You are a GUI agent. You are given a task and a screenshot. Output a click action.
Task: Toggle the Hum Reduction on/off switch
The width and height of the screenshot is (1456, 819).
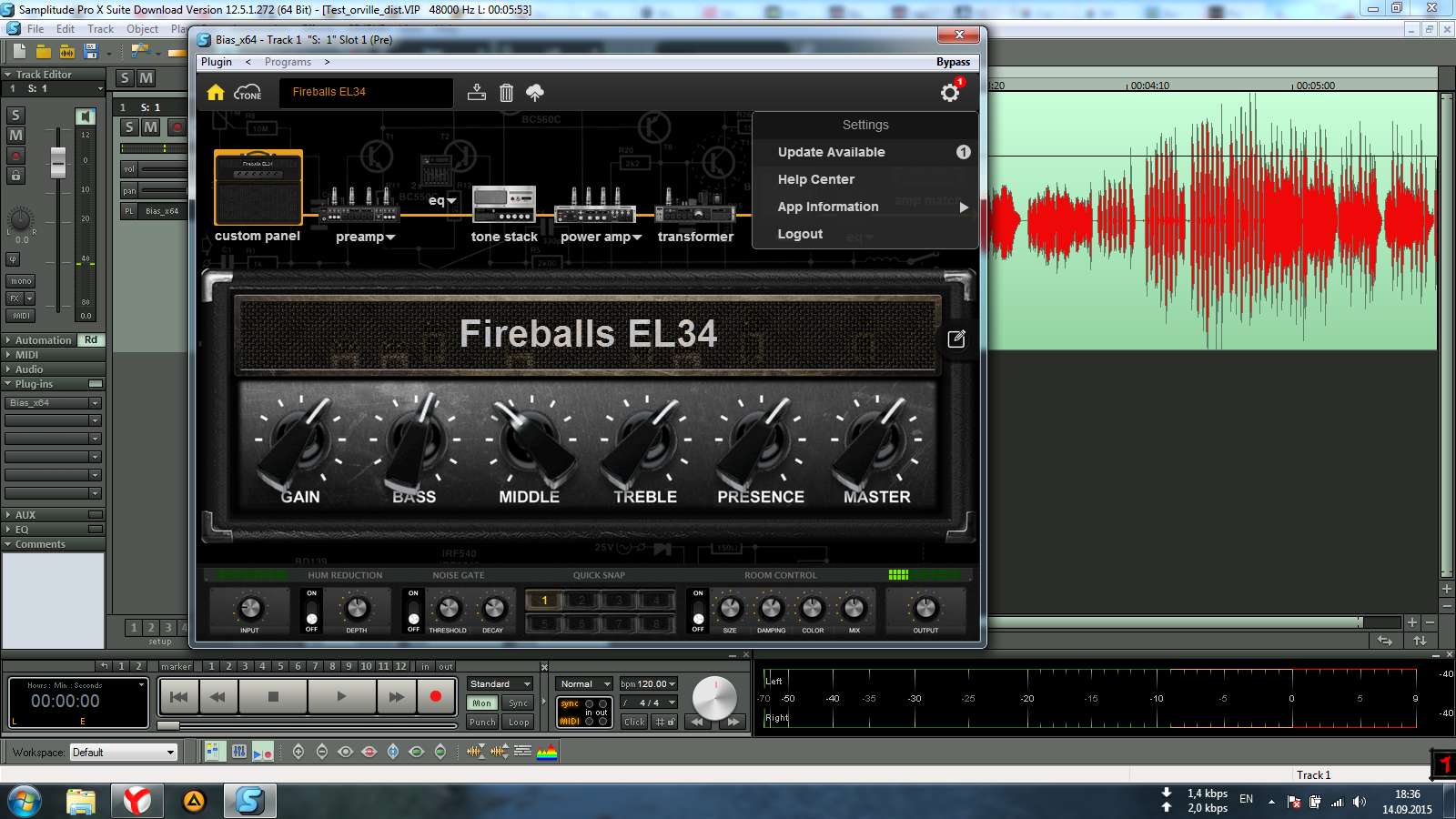(312, 611)
